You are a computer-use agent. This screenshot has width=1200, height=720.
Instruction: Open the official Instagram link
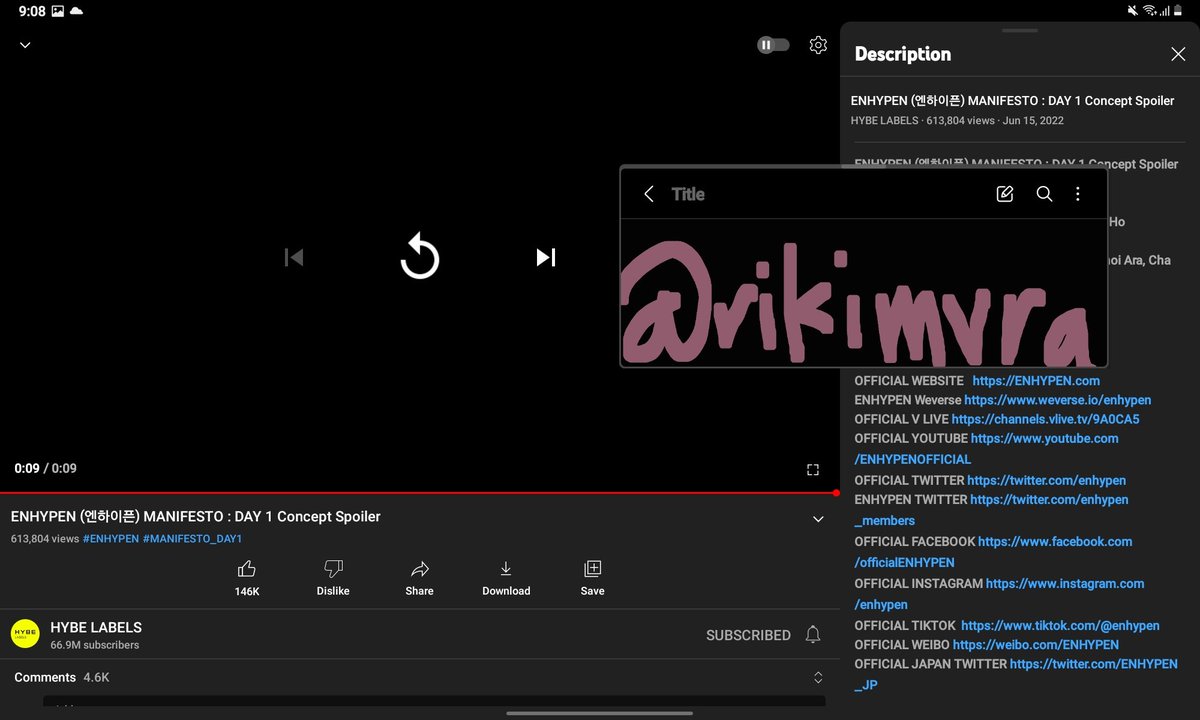tap(1000, 594)
